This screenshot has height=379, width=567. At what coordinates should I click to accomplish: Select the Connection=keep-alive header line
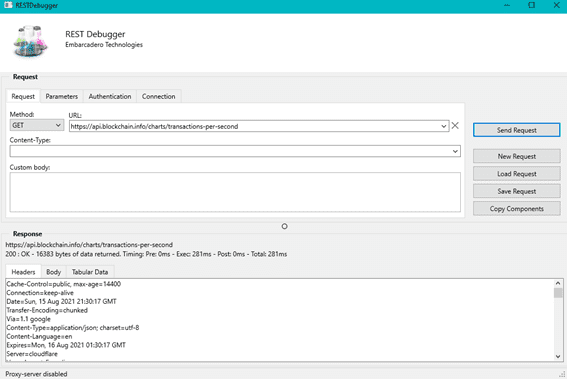pyautogui.click(x=40, y=293)
